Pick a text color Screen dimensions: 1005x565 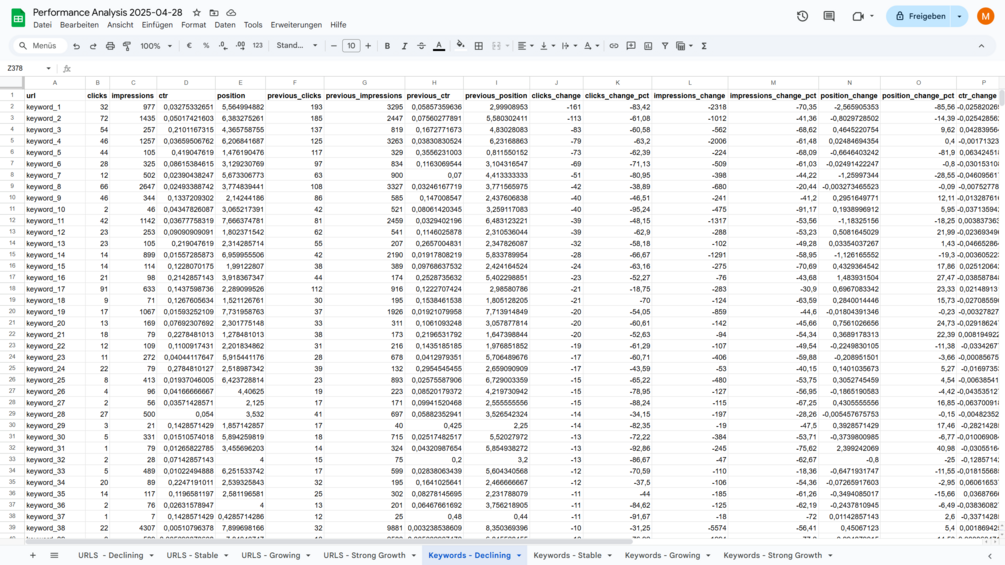click(x=439, y=46)
